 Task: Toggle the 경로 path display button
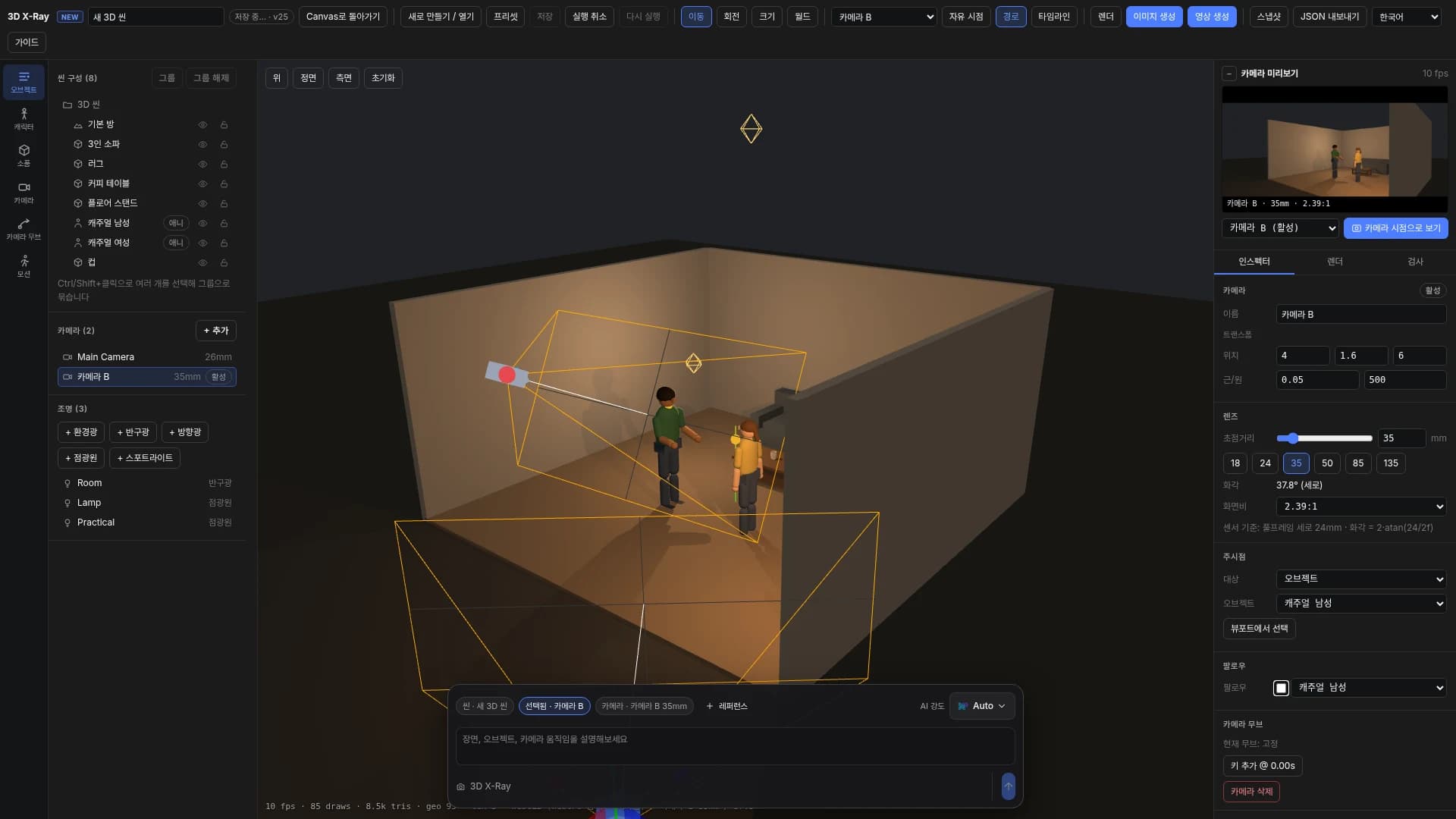pos(1010,17)
